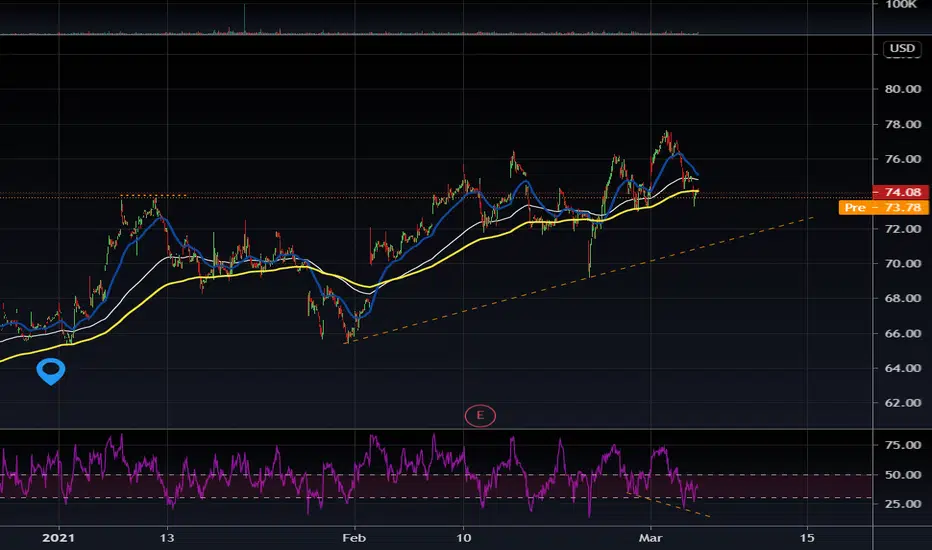Click the RSI 50.00 scale label
This screenshot has height=550, width=932.
click(x=903, y=475)
